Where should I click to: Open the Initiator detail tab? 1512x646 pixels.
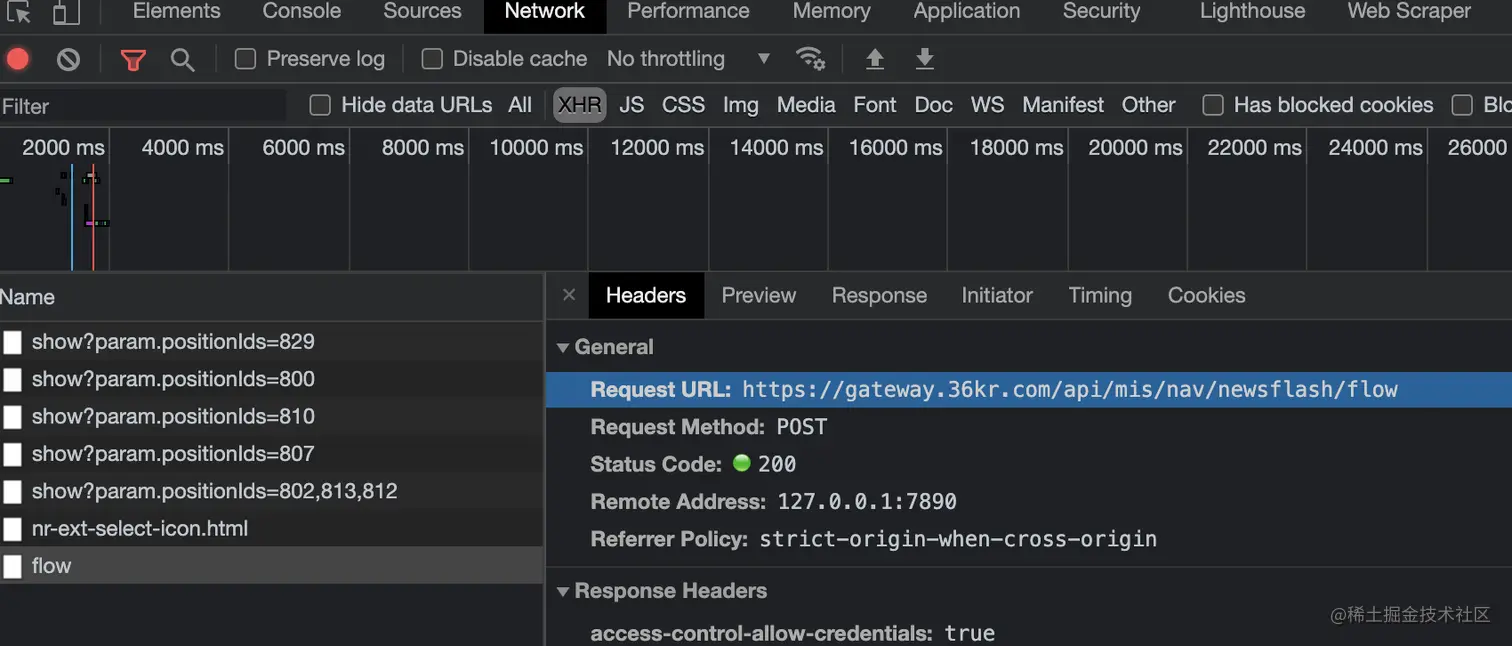997,295
